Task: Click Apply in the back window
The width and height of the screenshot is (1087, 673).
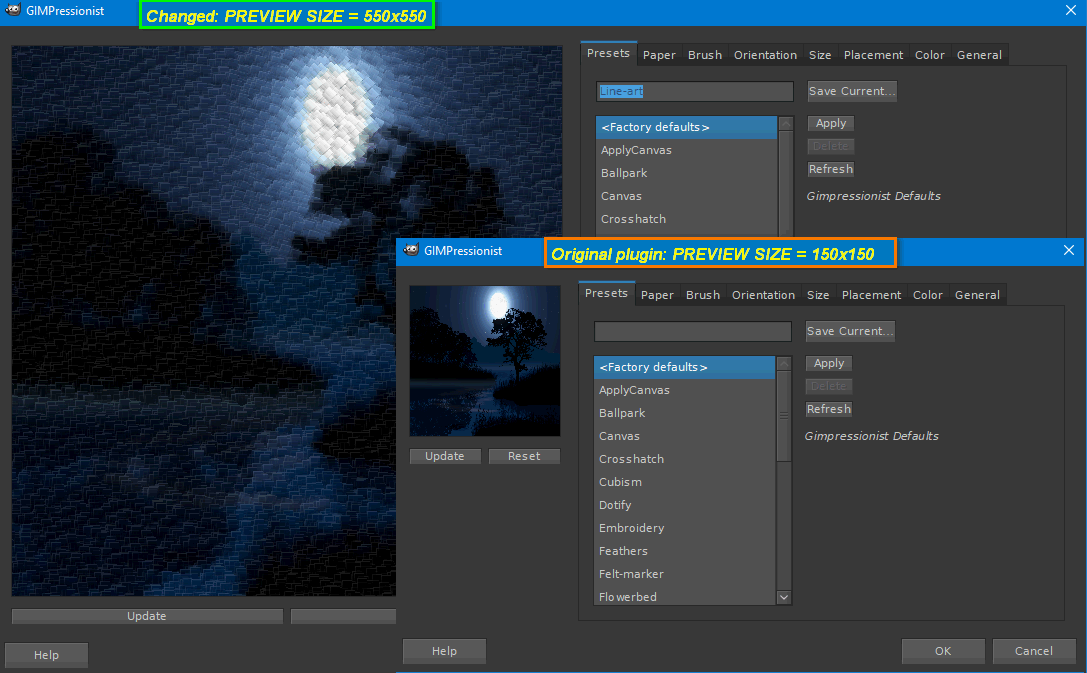Action: coord(831,123)
